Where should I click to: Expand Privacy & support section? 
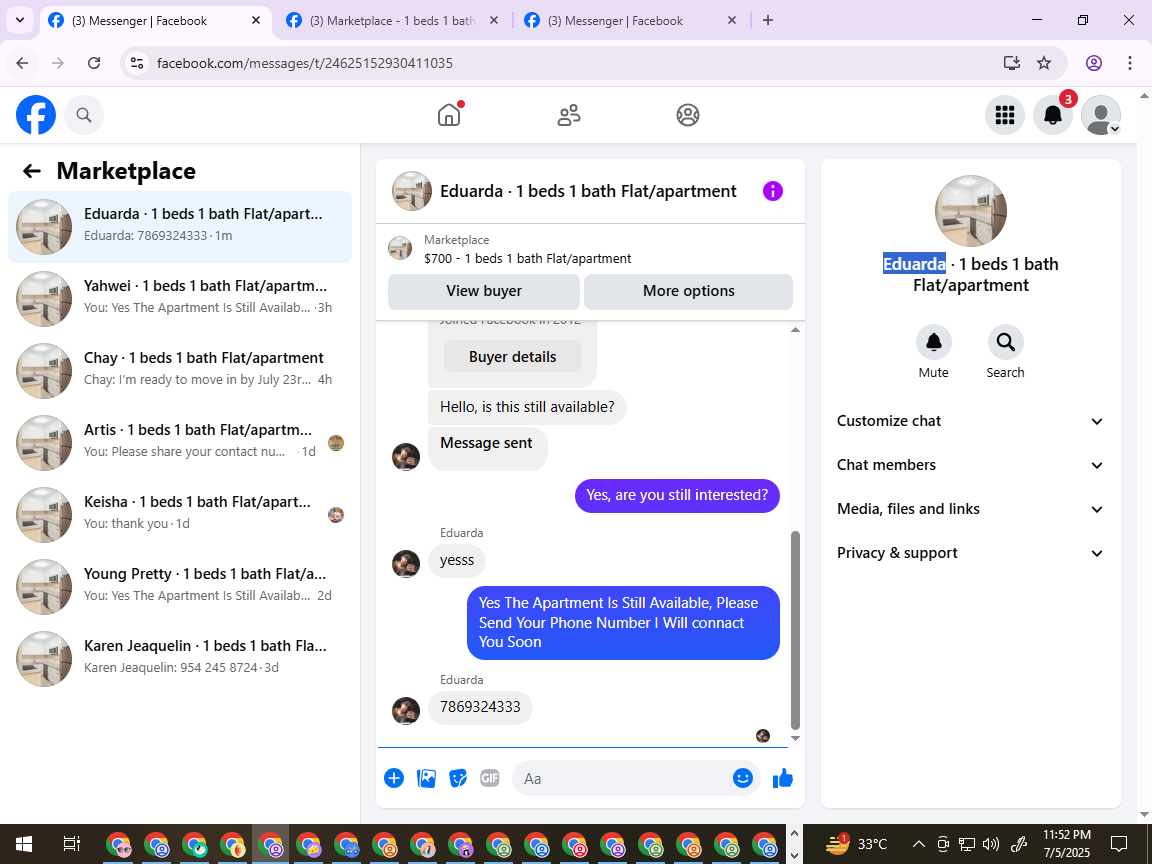(971, 553)
